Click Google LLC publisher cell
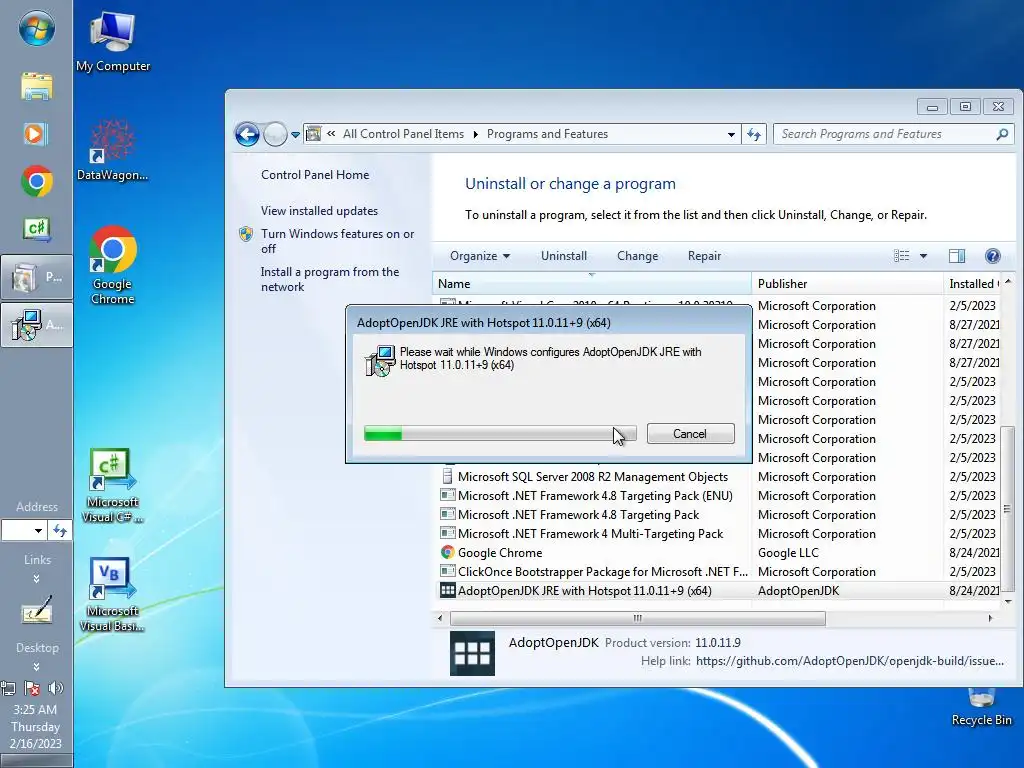 click(788, 552)
